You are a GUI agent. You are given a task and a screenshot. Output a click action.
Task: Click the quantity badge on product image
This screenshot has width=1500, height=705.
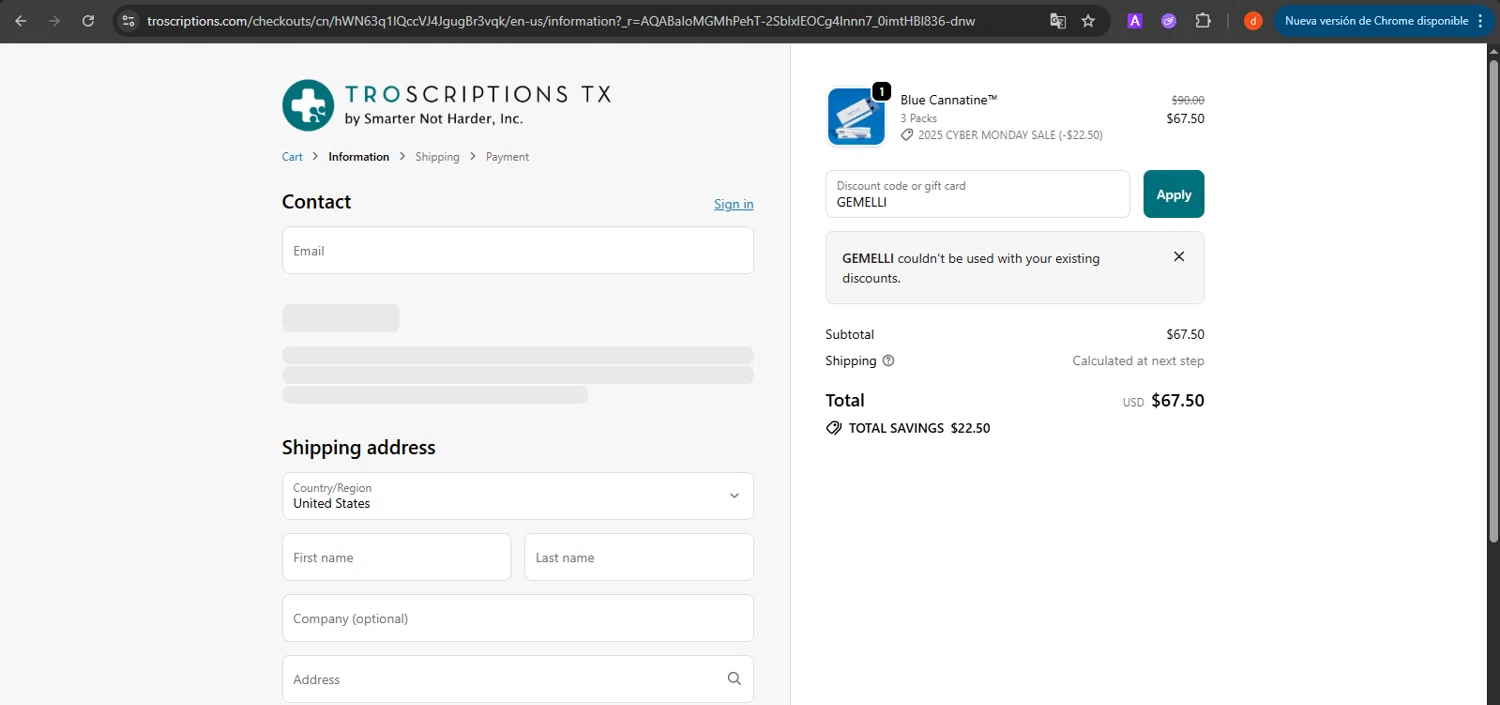click(x=881, y=91)
